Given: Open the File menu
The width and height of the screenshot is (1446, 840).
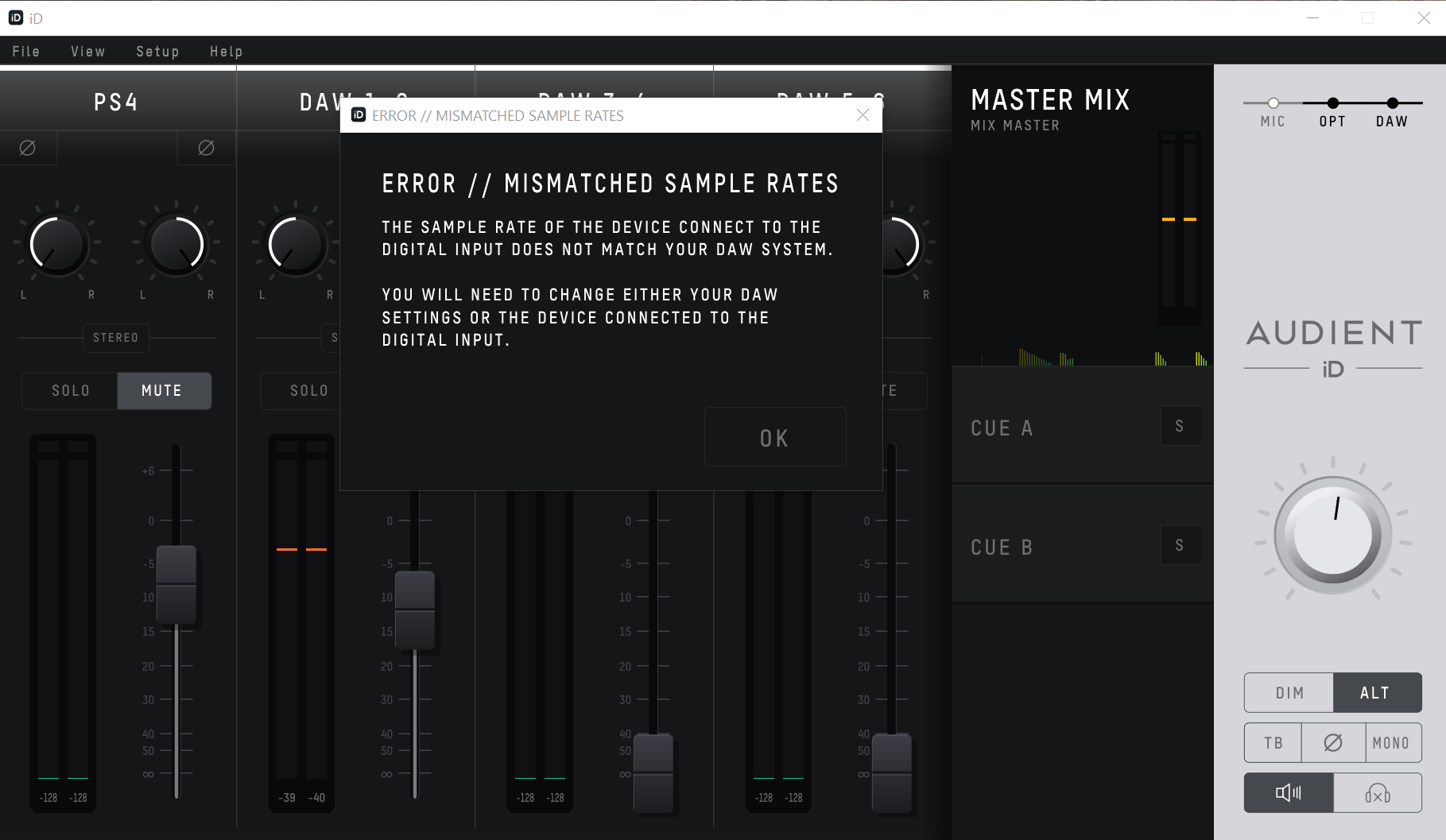Looking at the screenshot, I should [x=25, y=52].
